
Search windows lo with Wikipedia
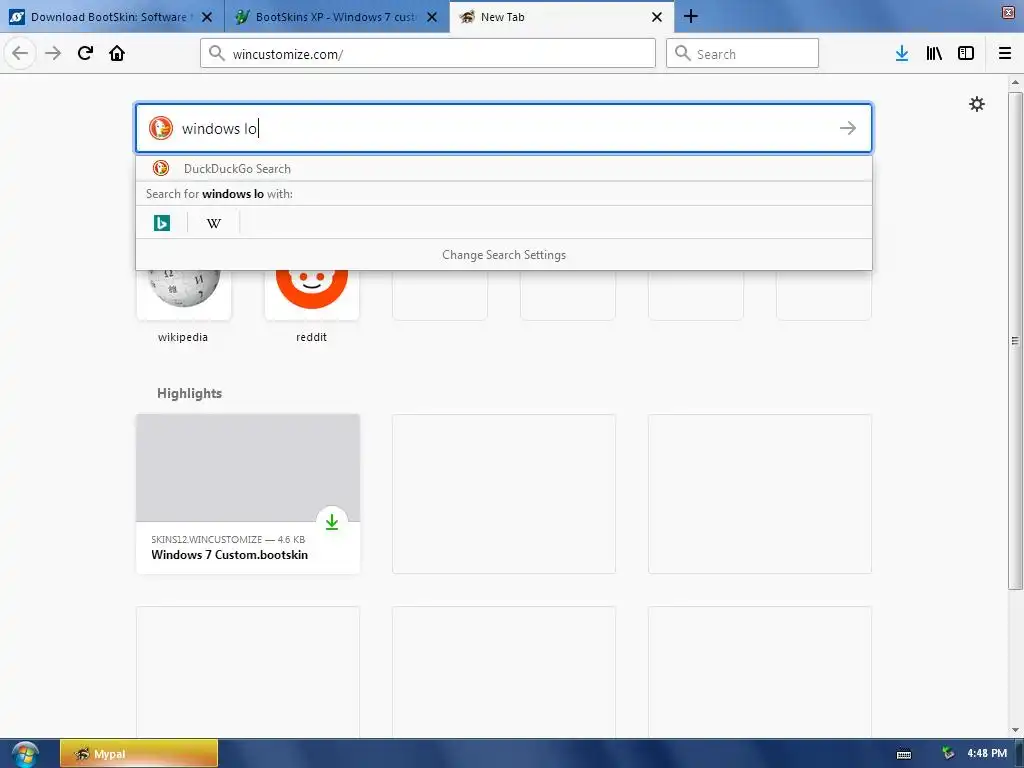pyautogui.click(x=214, y=223)
